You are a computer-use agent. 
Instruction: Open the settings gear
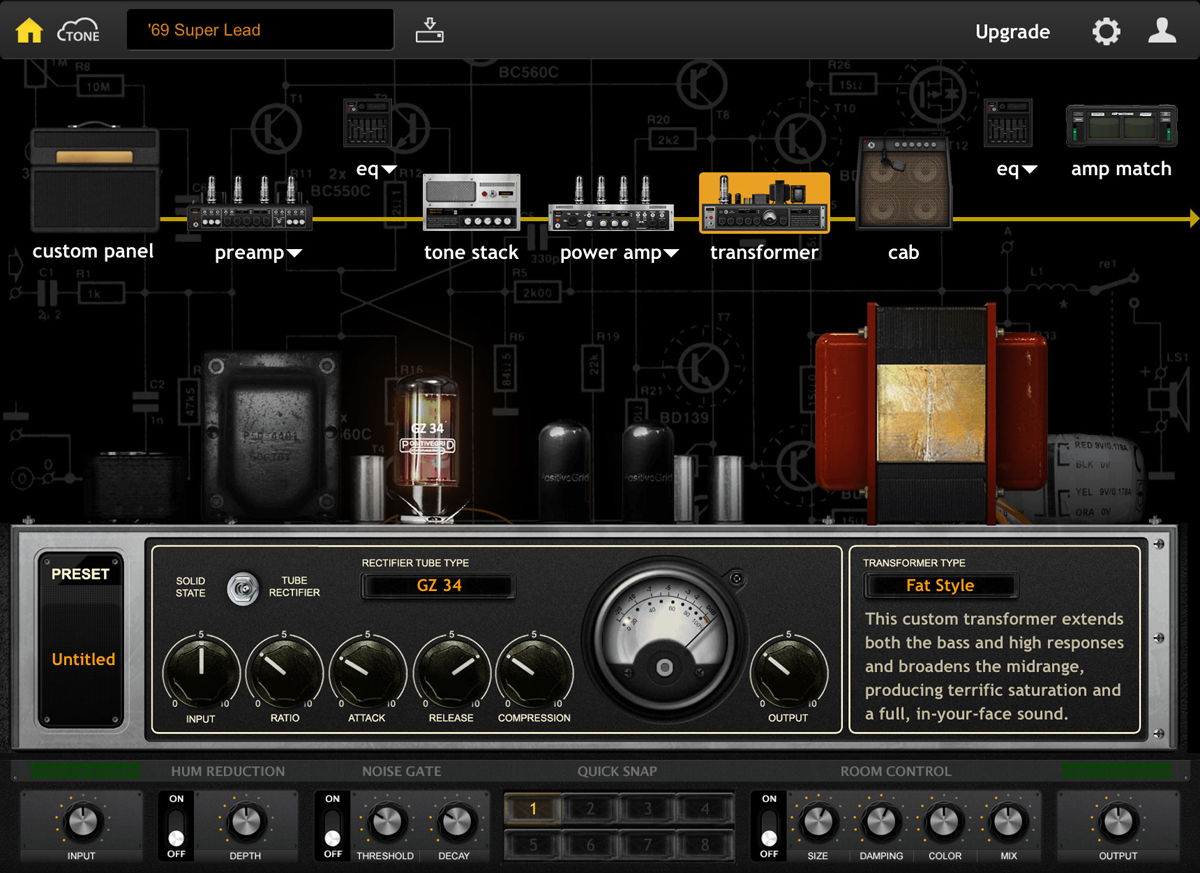pos(1106,31)
